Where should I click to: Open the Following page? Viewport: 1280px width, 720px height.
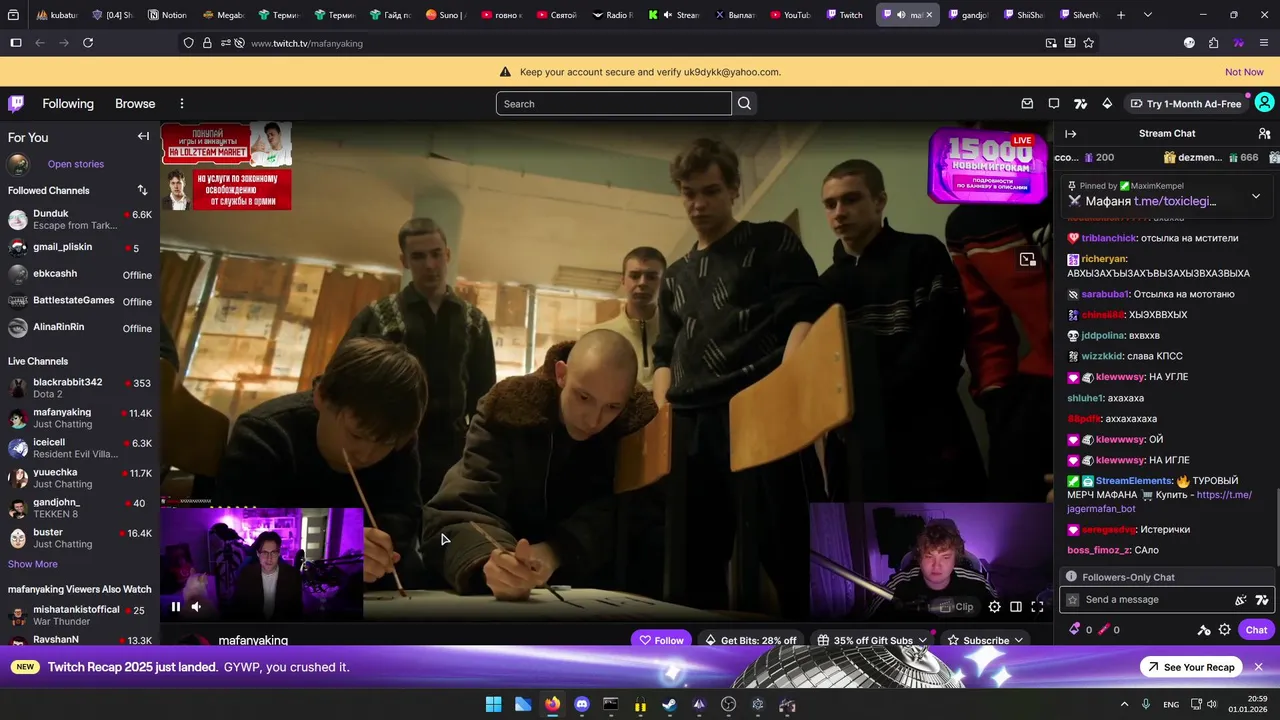click(68, 103)
